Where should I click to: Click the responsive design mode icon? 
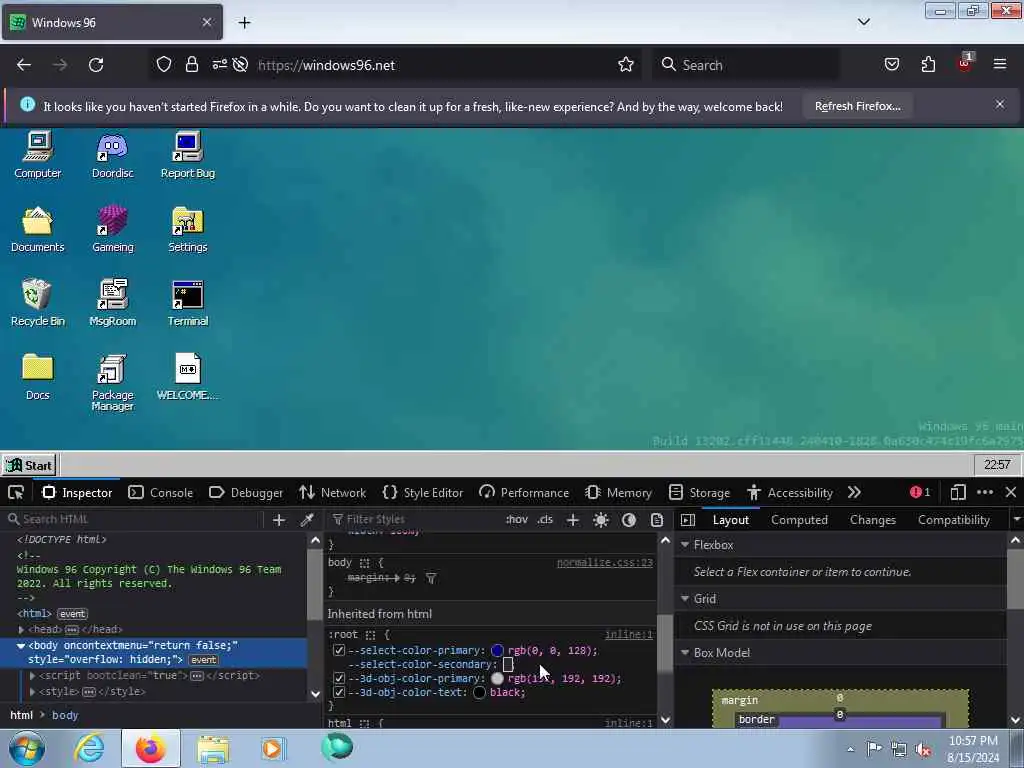958,492
